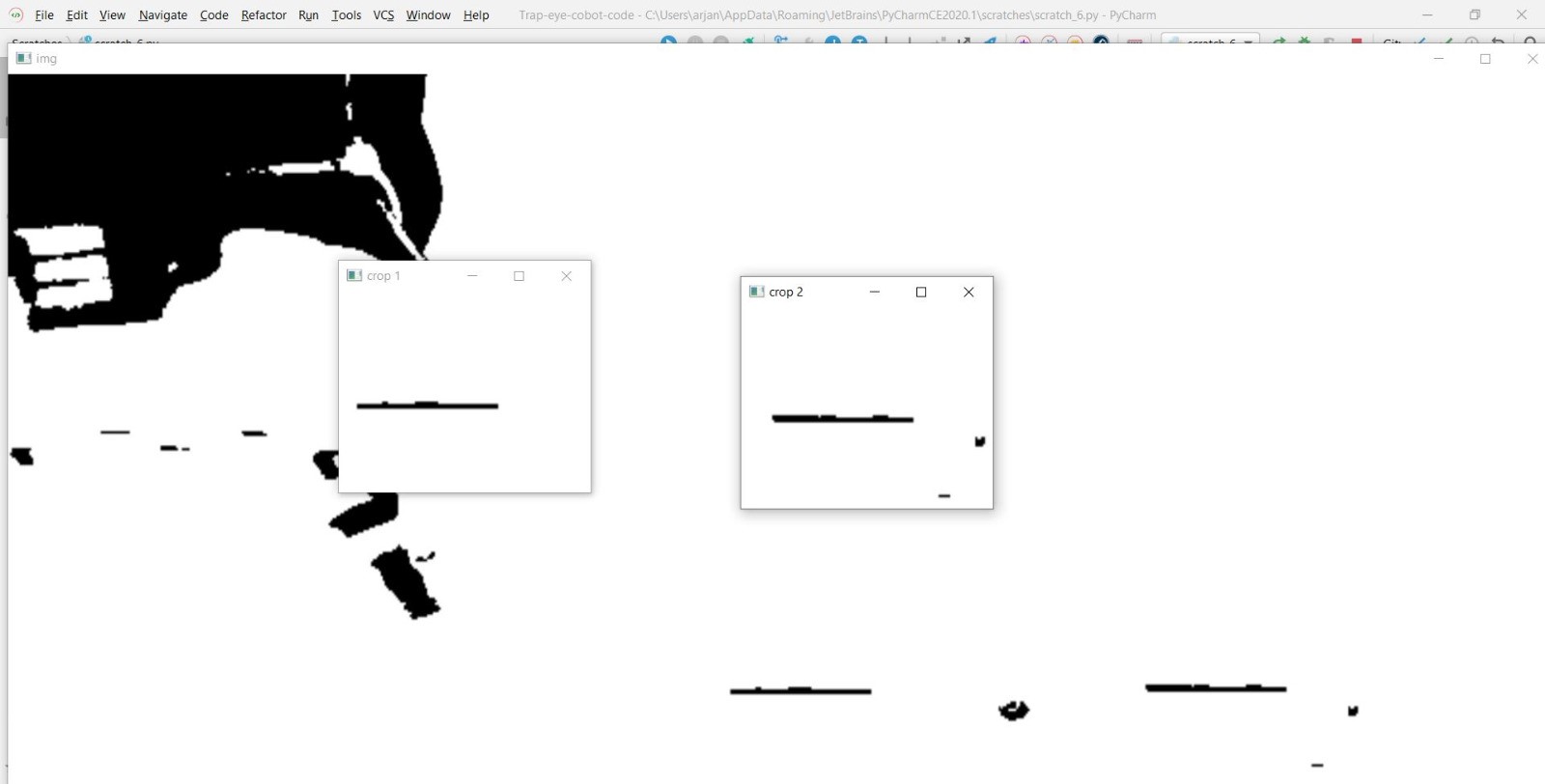Open the Run menu
The height and width of the screenshot is (784, 1545).
coord(308,15)
